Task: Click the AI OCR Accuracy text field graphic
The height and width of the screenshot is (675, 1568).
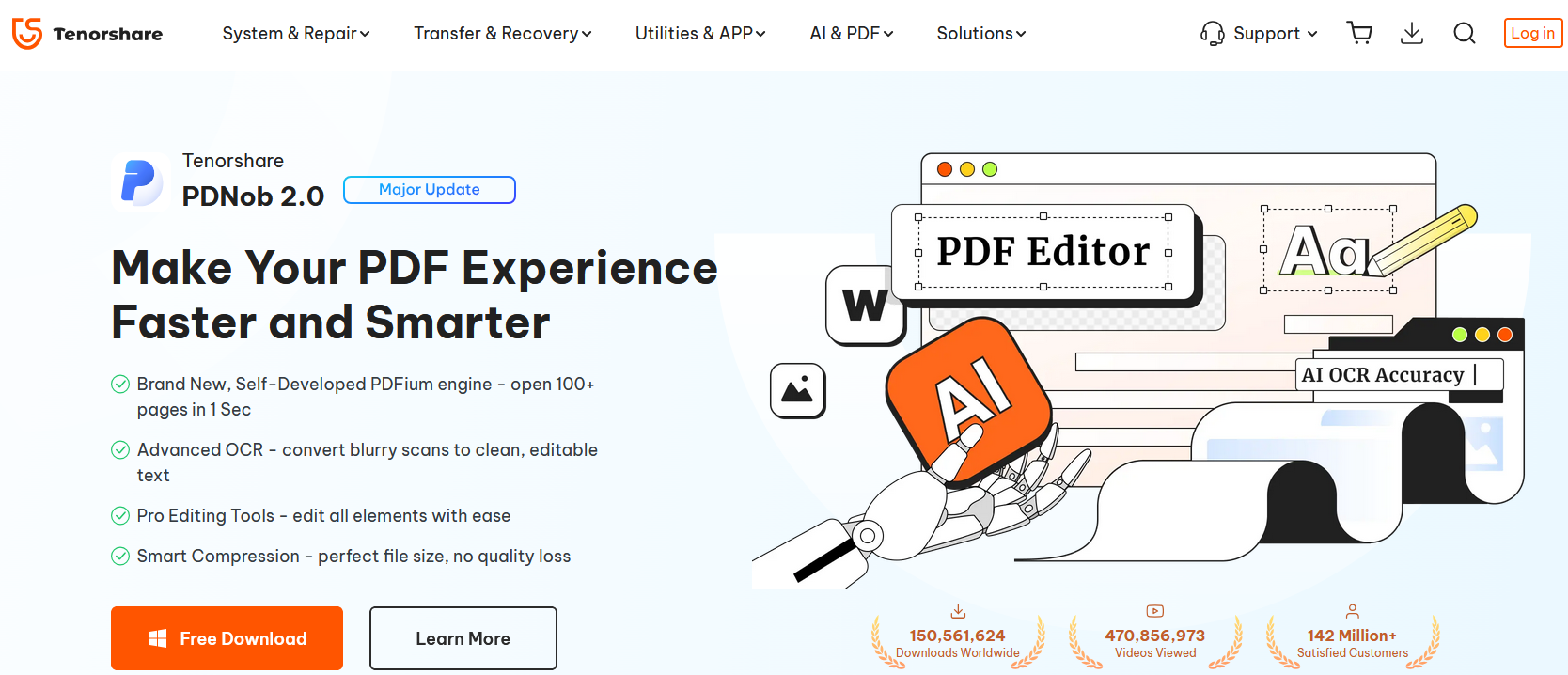Action: pyautogui.click(x=1400, y=374)
